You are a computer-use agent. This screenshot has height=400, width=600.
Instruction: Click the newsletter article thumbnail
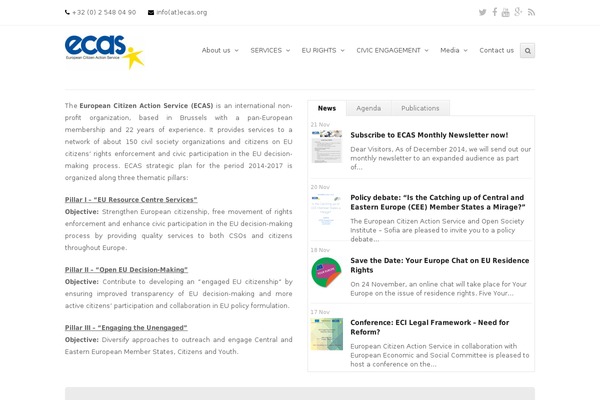pyautogui.click(x=327, y=147)
